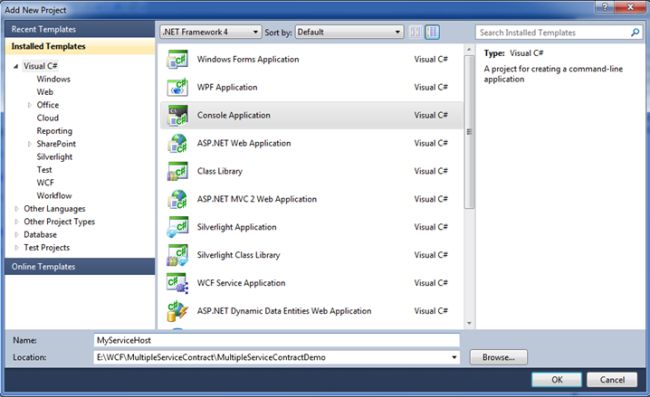
Task: Click the Search Installed Templates field
Action: tap(559, 32)
